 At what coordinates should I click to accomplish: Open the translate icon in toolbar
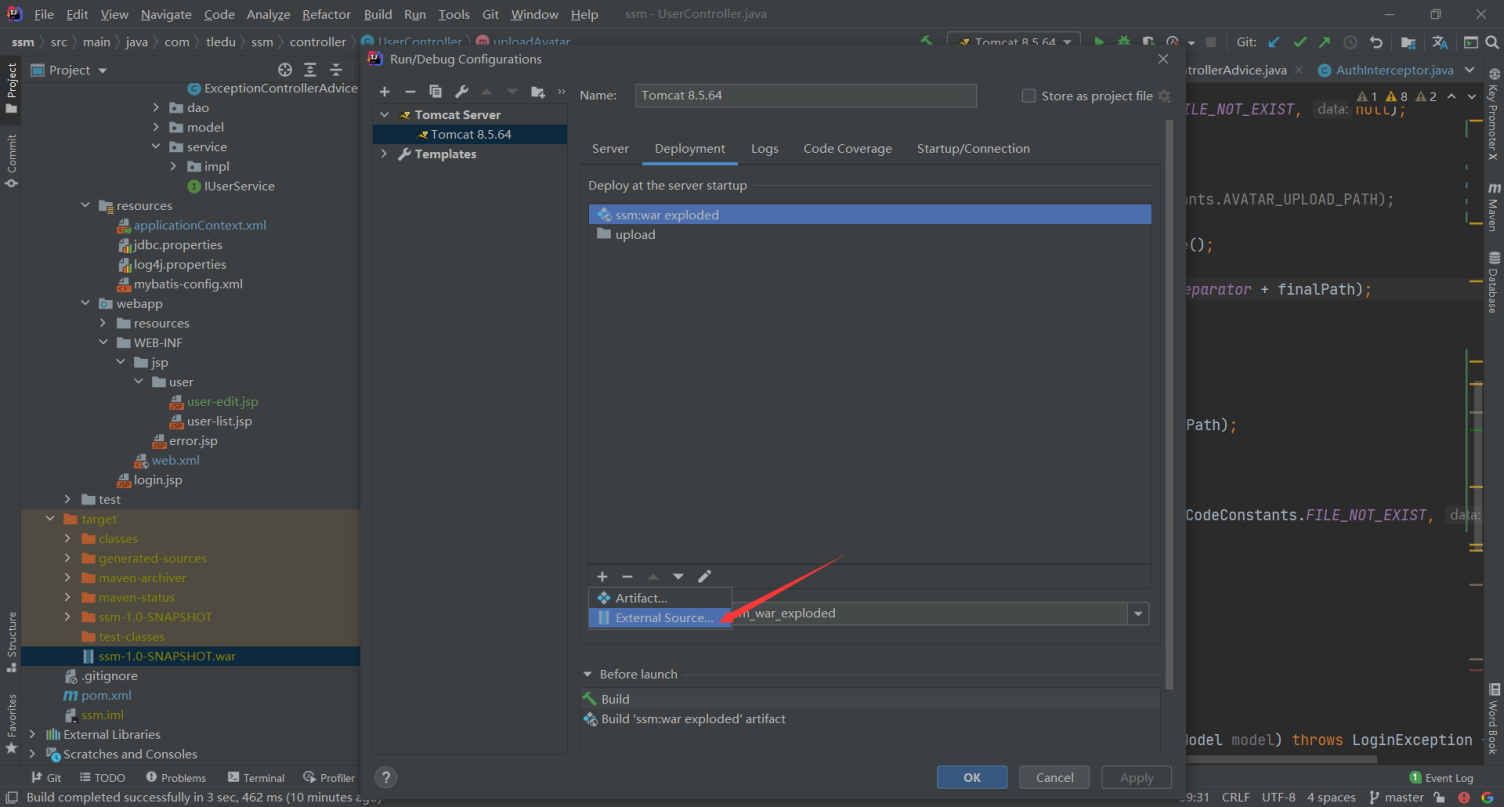pyautogui.click(x=1440, y=42)
